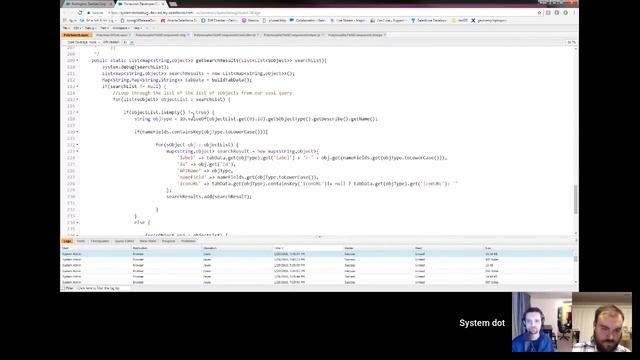This screenshot has width=640, height=360.
Task: Open the Help menu
Action: pos(138,28)
